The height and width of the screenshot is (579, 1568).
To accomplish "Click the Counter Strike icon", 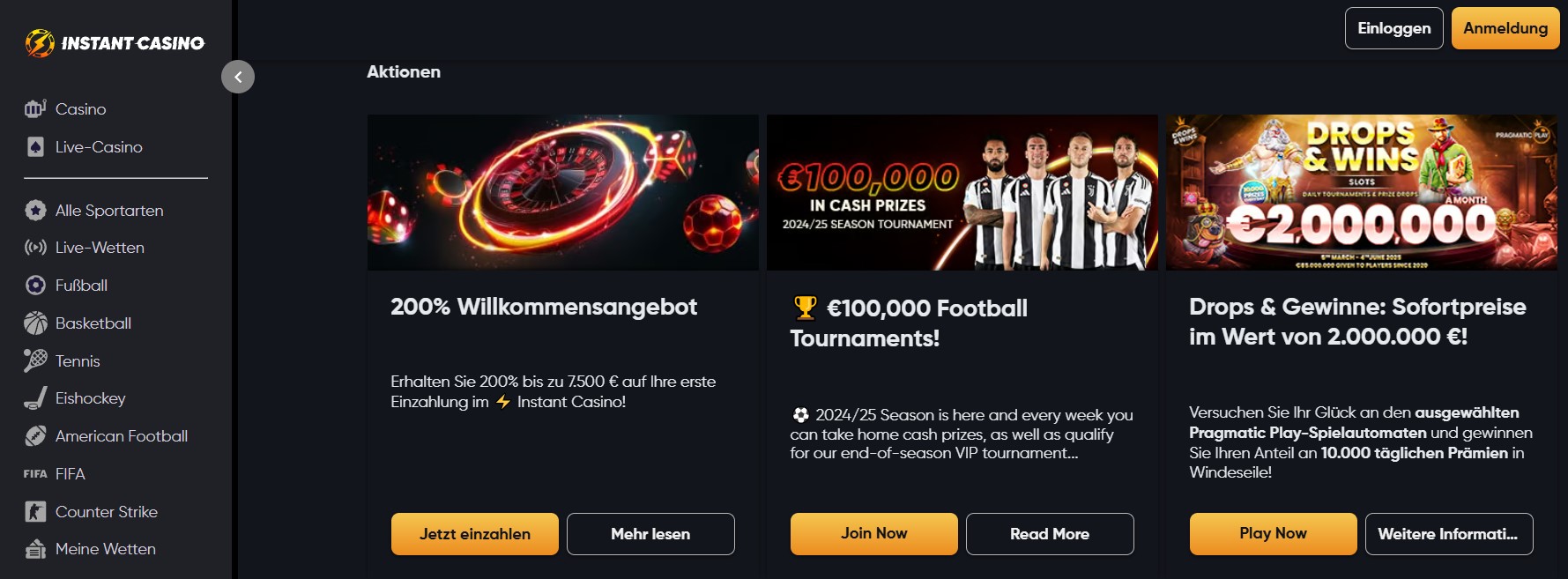I will (34, 511).
